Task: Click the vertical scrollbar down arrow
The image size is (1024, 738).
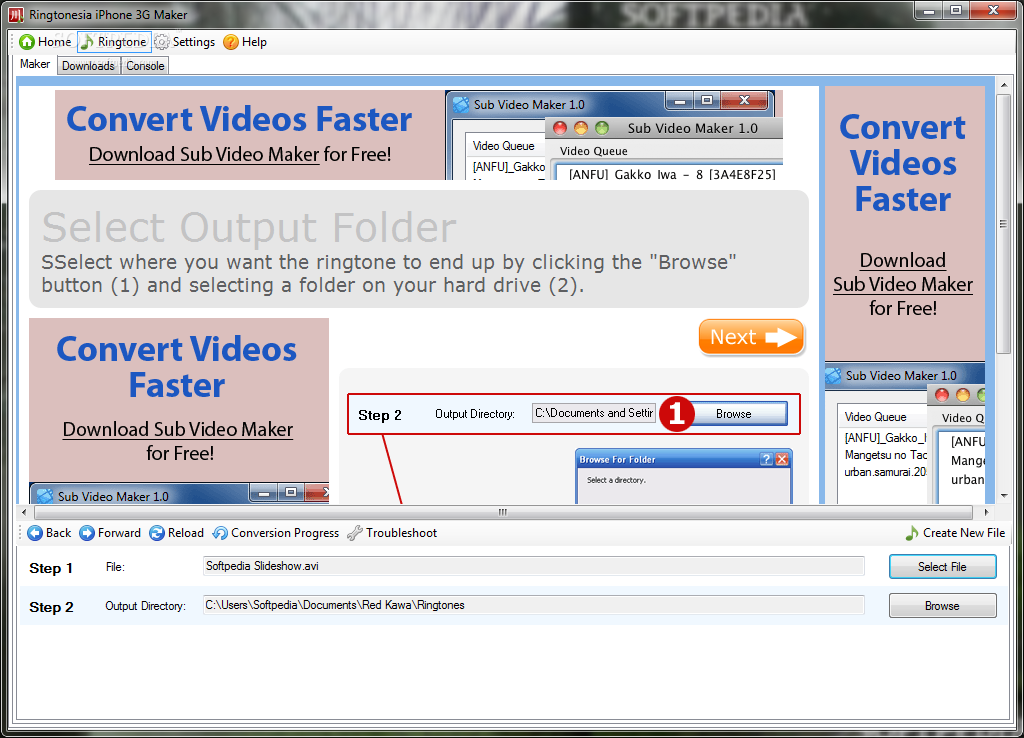Action: click(x=1004, y=496)
